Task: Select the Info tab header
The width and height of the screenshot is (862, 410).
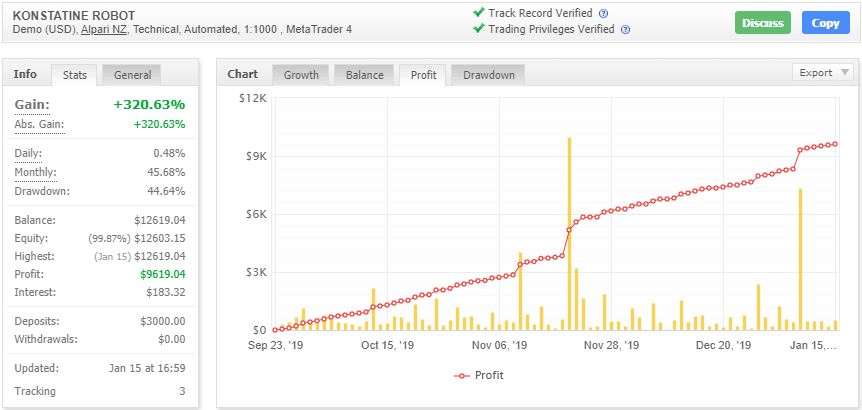Action: (25, 74)
